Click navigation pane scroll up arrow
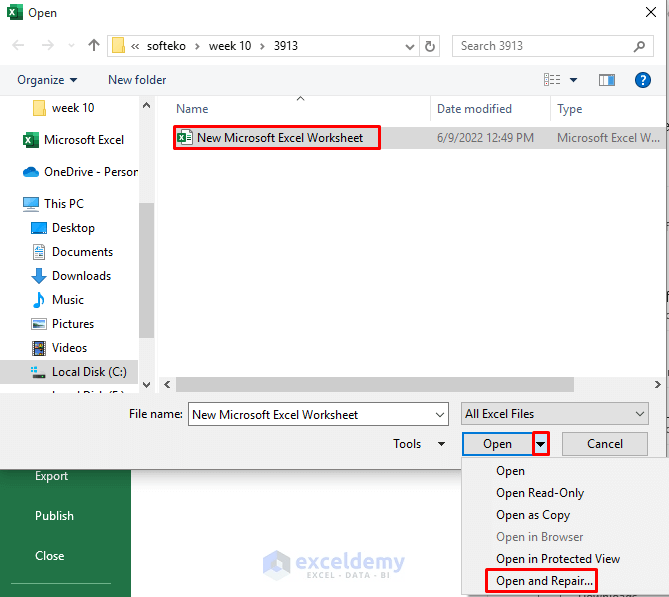Screen dimensions: 669x597 [146, 105]
